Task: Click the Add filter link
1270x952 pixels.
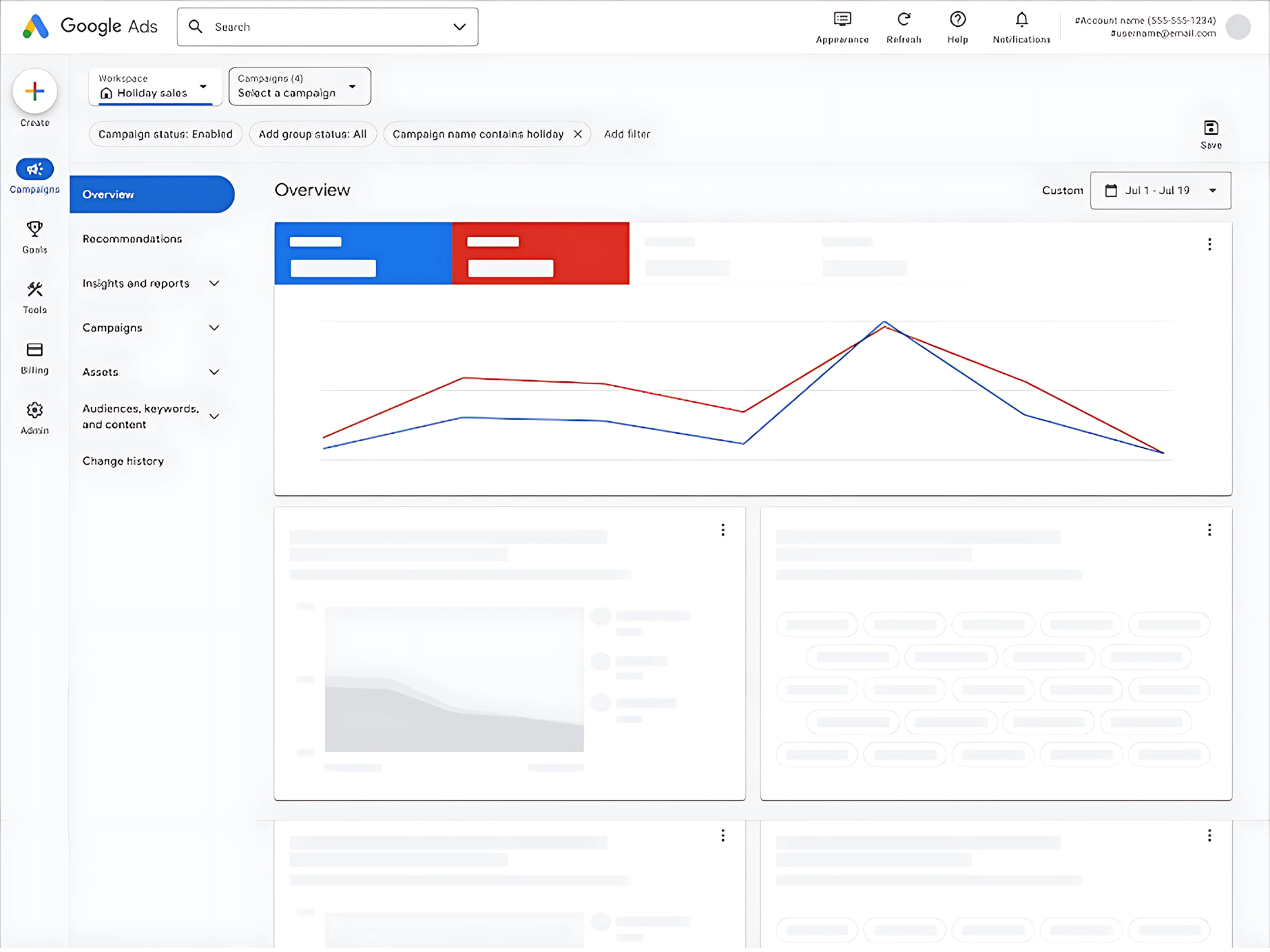Action: tap(627, 134)
